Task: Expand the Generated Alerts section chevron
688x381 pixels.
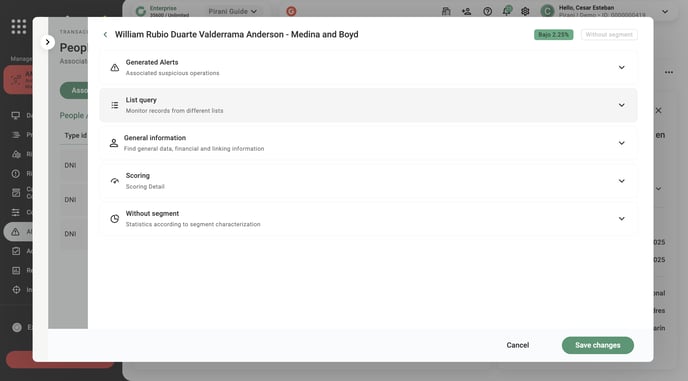Action: click(x=621, y=68)
